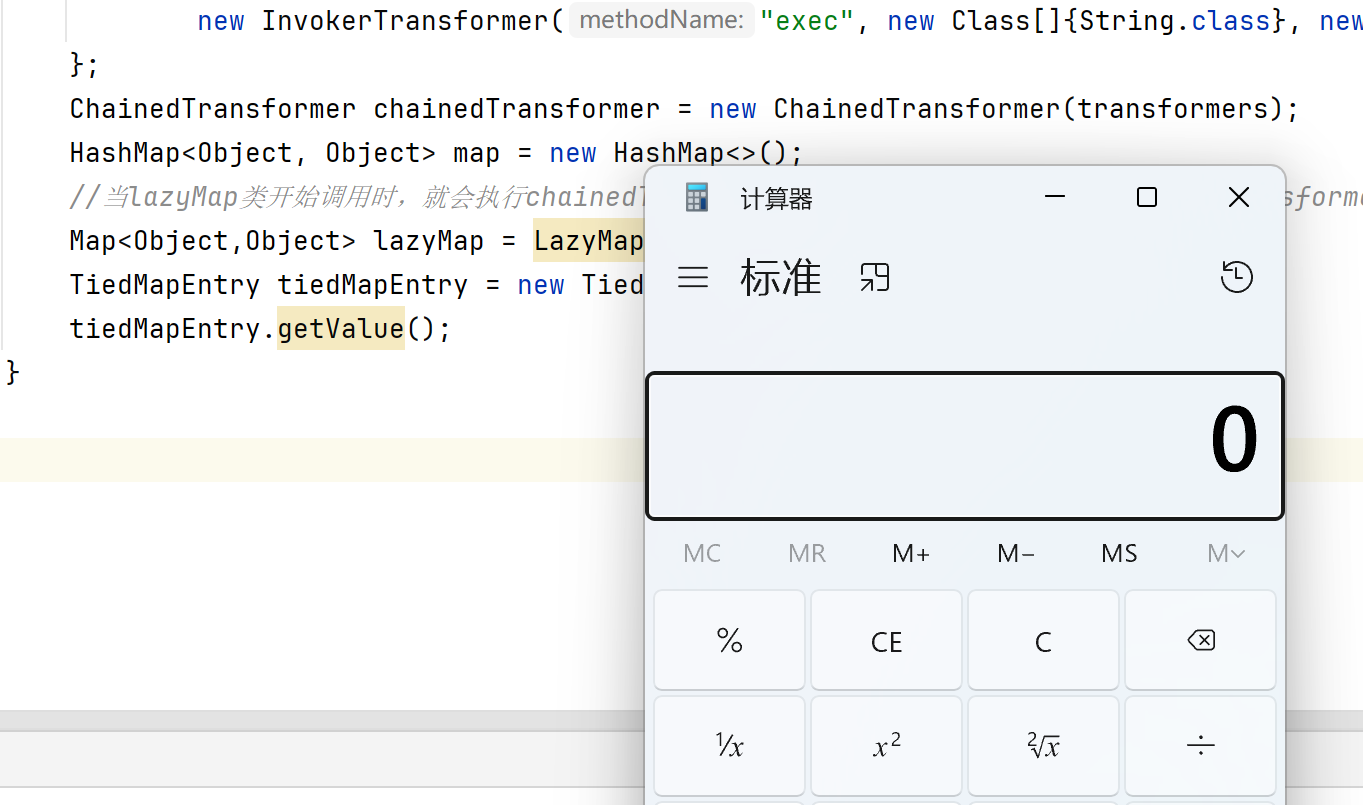This screenshot has width=1363, height=805.
Task: Click the MS memory store button
Action: (x=1119, y=554)
